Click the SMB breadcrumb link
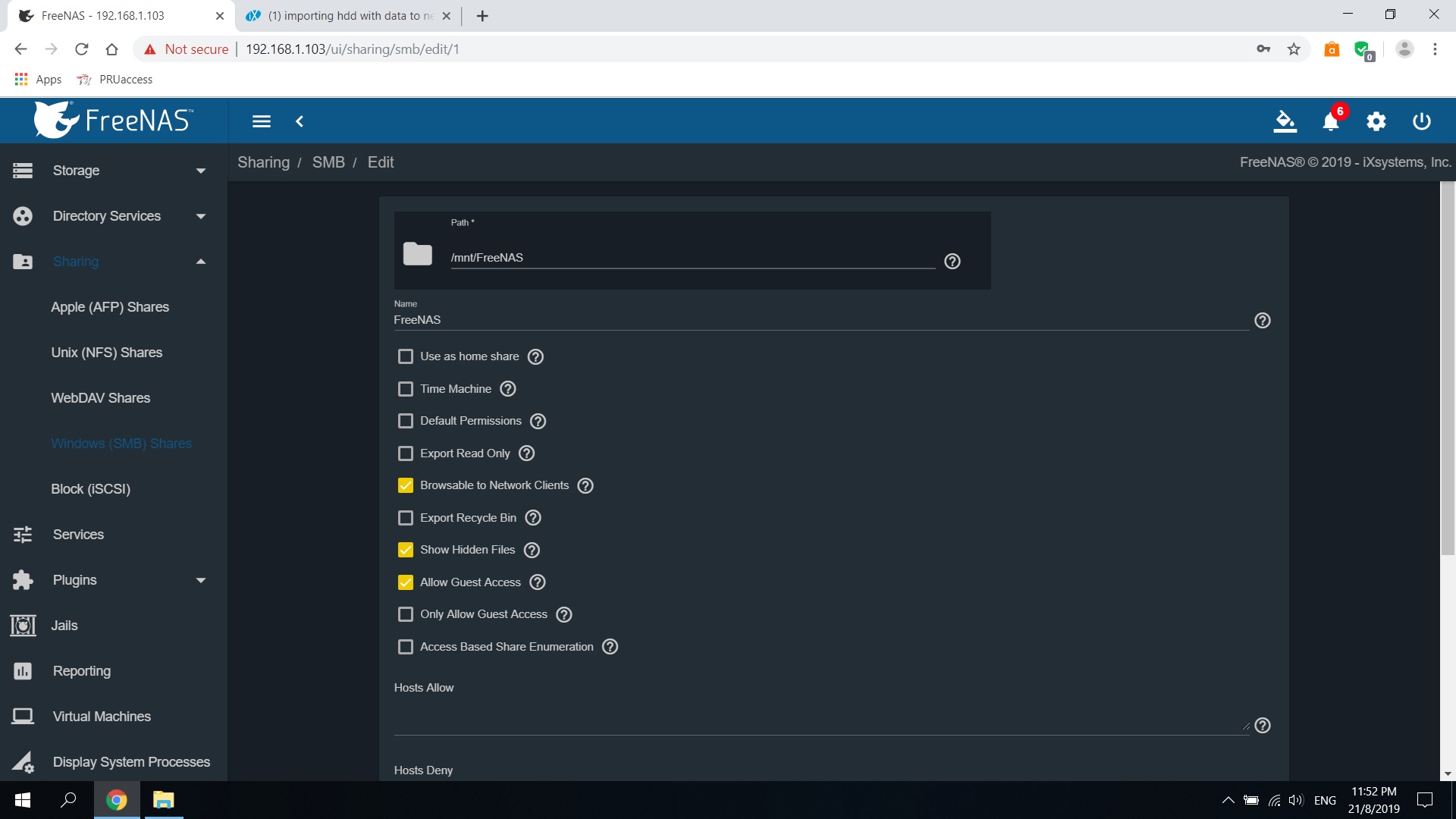Image resolution: width=1456 pixels, height=819 pixels. click(328, 162)
